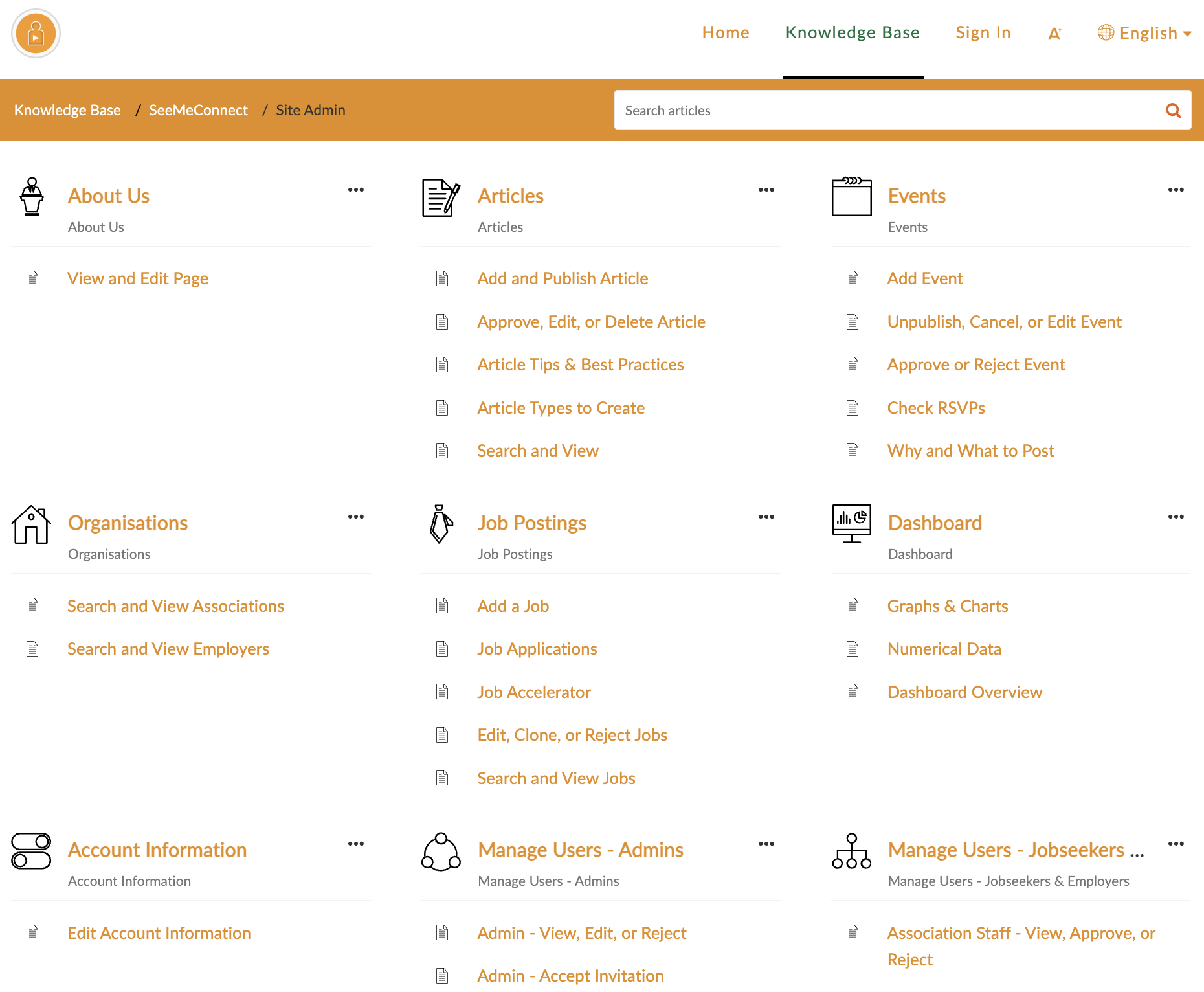This screenshot has width=1204, height=992.
Task: Click the Job Postings necktie icon
Action: pos(441,524)
